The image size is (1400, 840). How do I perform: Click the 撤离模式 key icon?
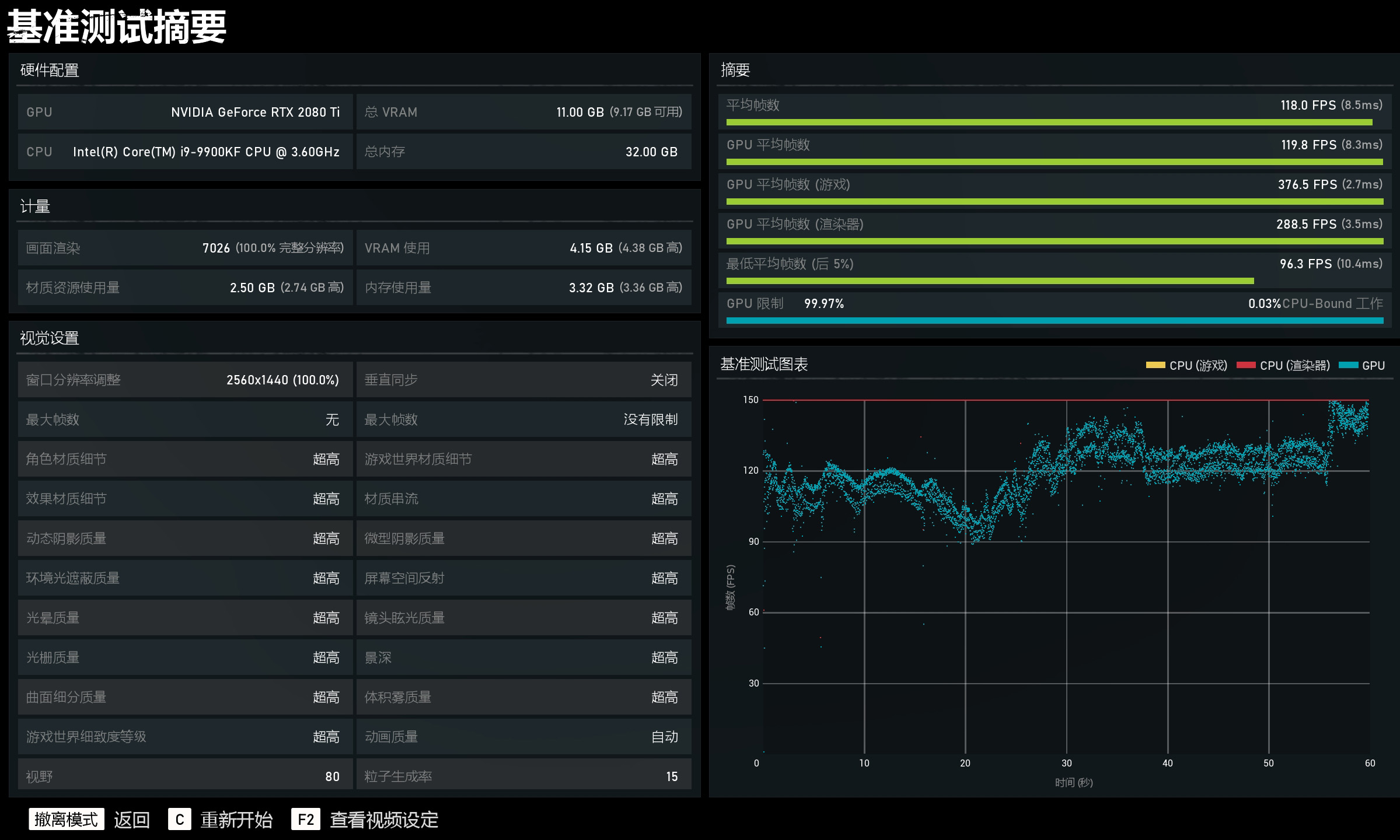click(x=66, y=820)
